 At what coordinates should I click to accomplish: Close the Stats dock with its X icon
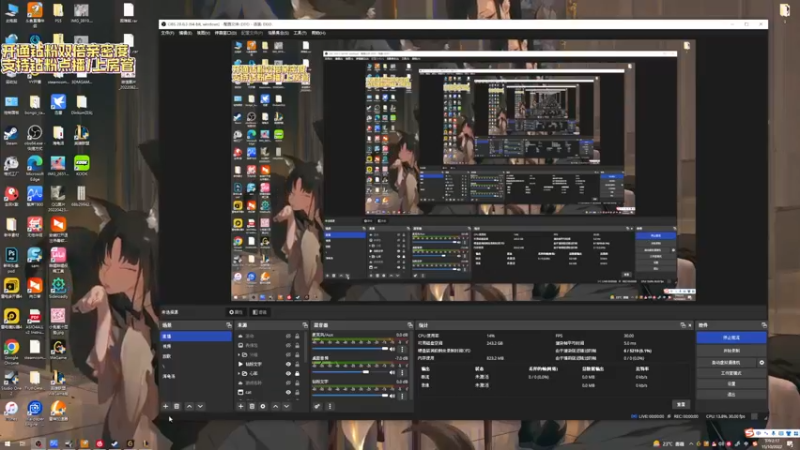pos(690,325)
